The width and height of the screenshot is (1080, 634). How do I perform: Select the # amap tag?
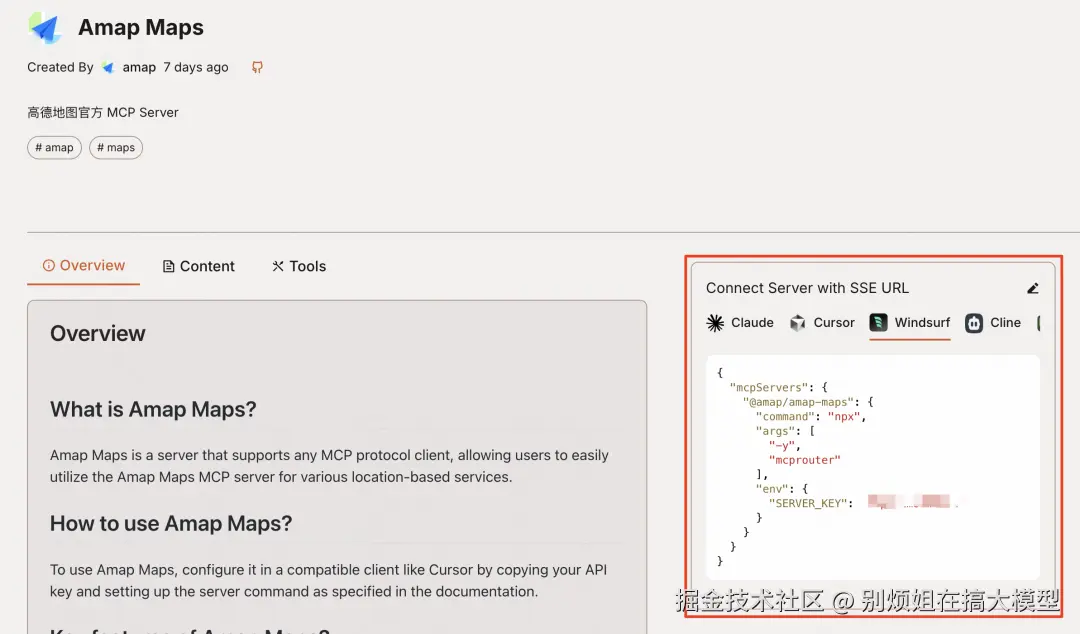click(54, 147)
